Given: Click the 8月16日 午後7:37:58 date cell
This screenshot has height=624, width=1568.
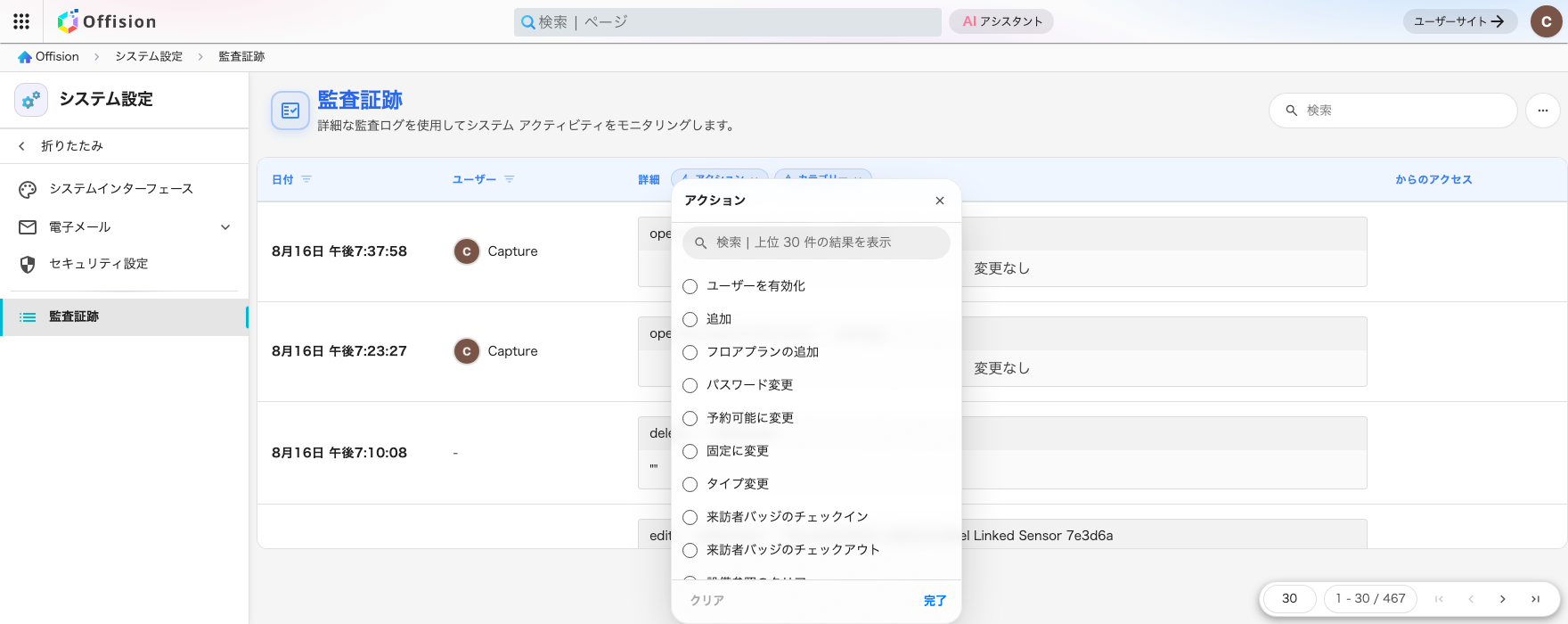Looking at the screenshot, I should (339, 251).
